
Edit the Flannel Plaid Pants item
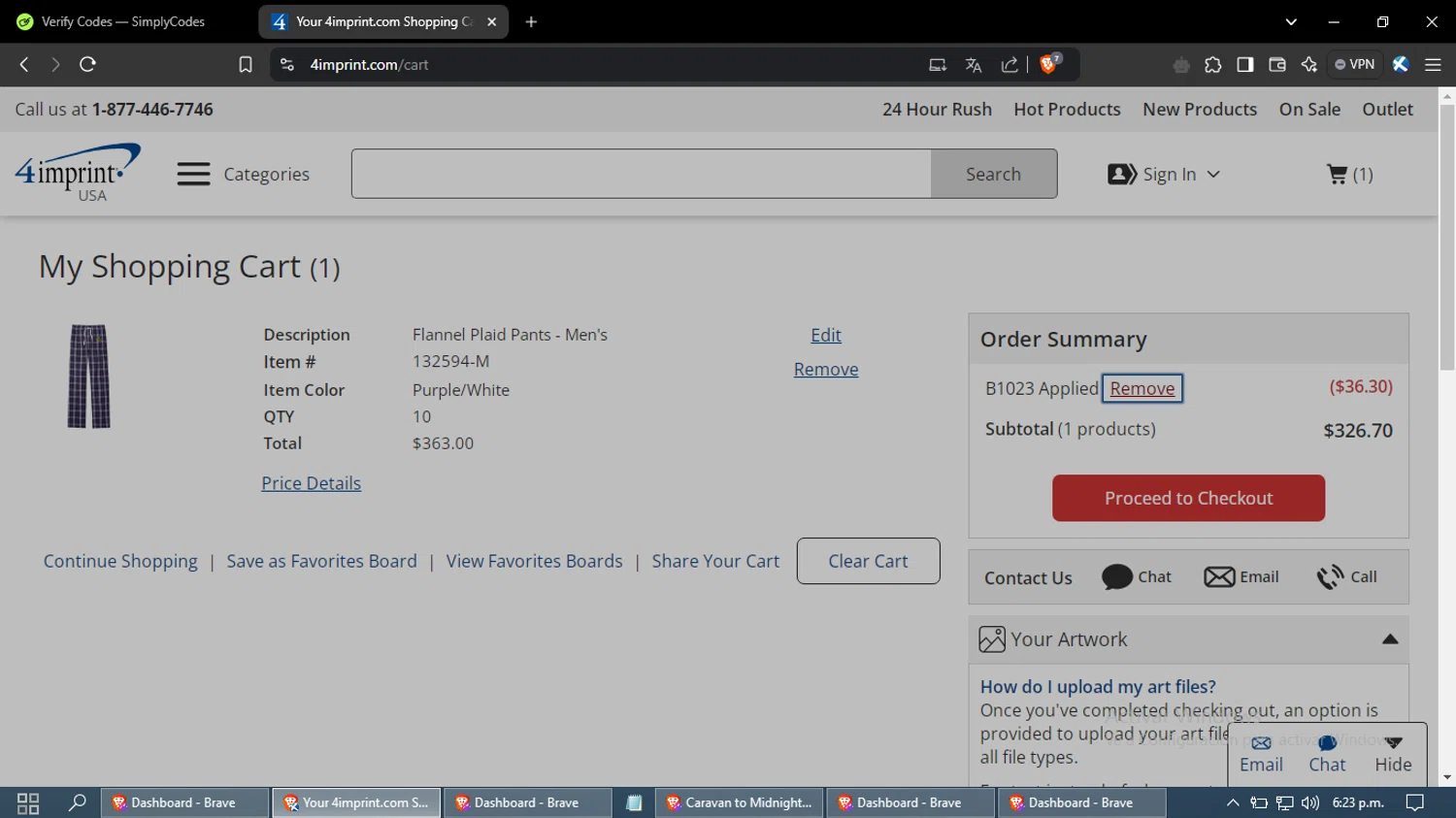(826, 335)
